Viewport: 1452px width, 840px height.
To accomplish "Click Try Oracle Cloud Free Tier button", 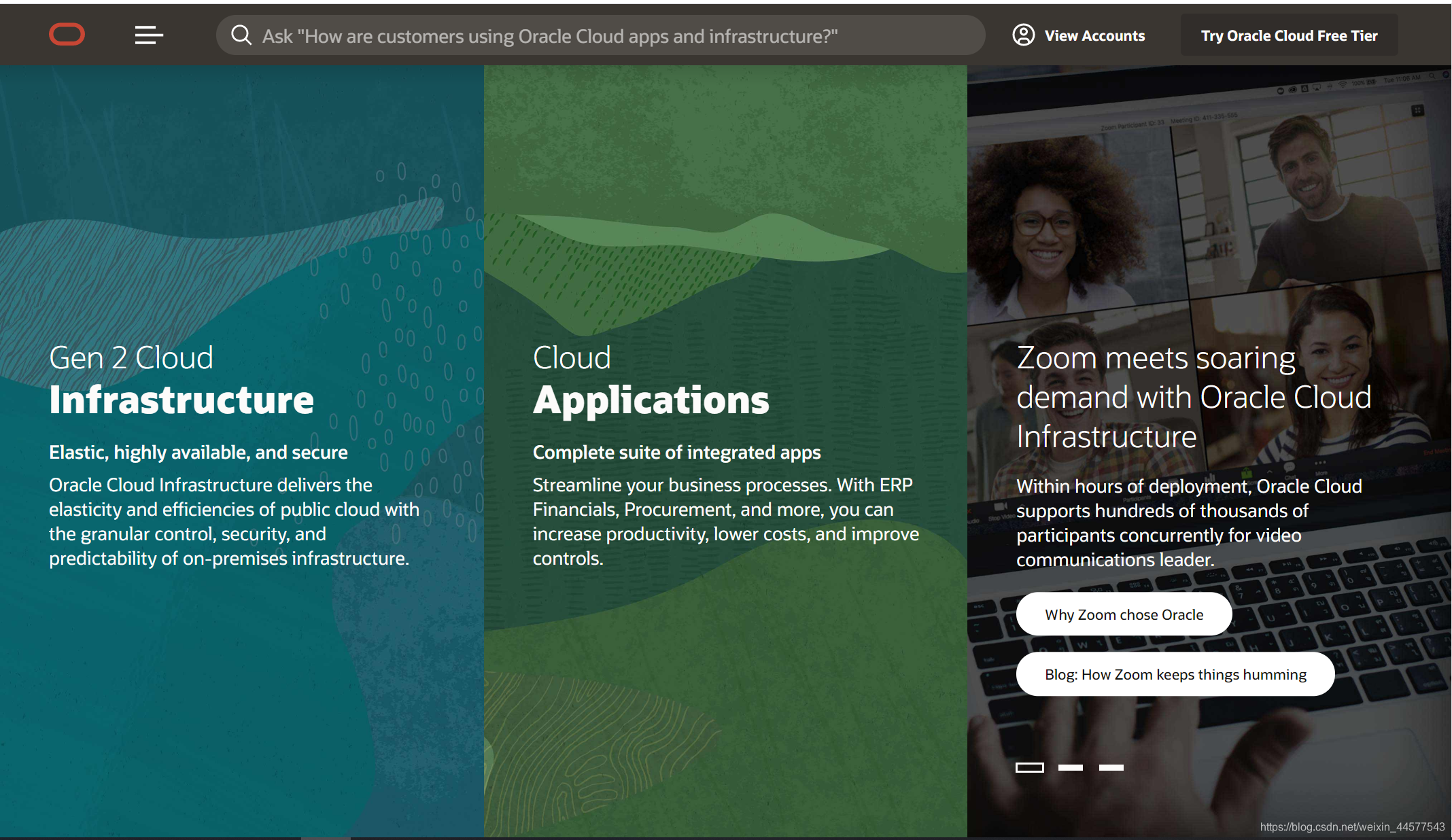I will point(1288,36).
